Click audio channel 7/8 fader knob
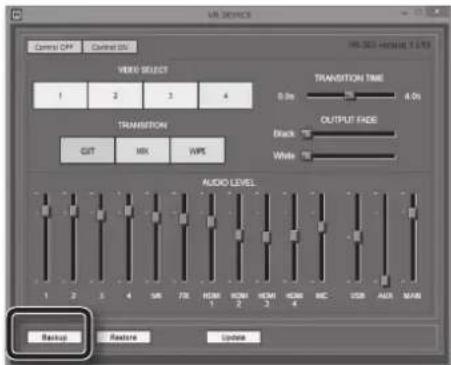Viewport: 451px width, 365px height. (x=183, y=219)
